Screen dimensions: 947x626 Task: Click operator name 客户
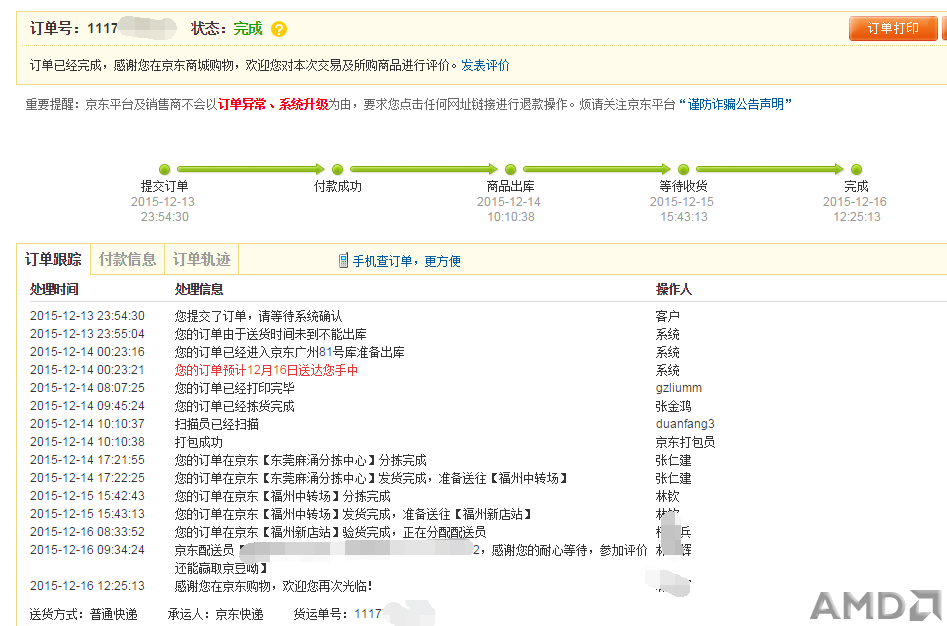(667, 316)
